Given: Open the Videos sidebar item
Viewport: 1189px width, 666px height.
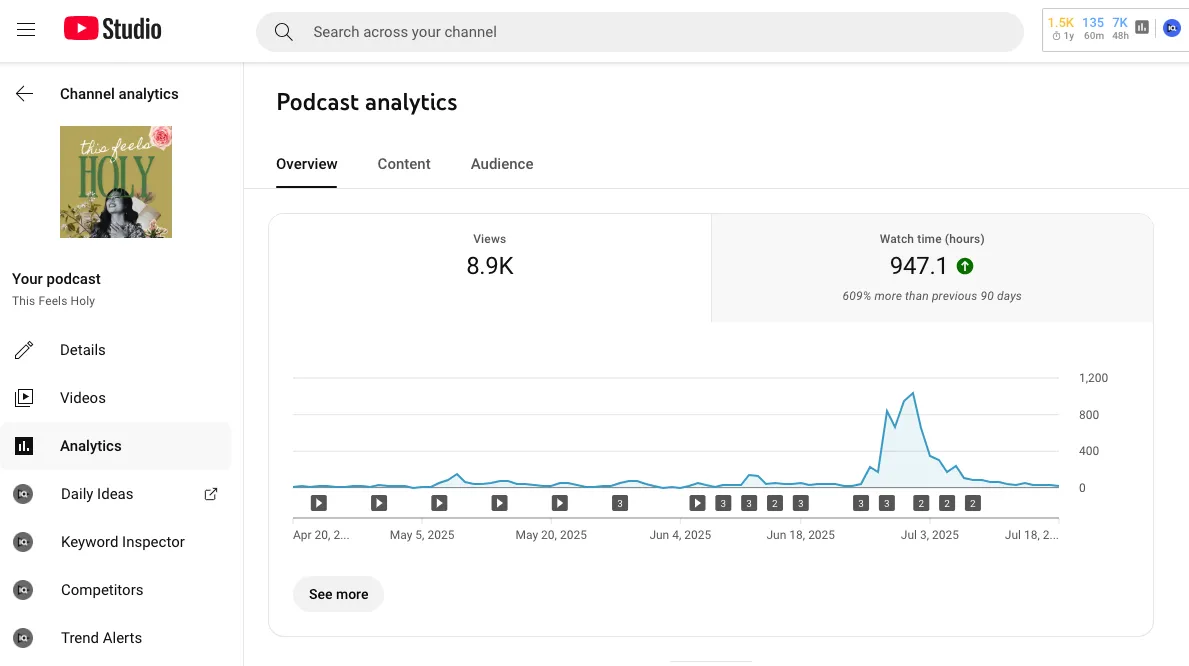Looking at the screenshot, I should tap(116, 397).
